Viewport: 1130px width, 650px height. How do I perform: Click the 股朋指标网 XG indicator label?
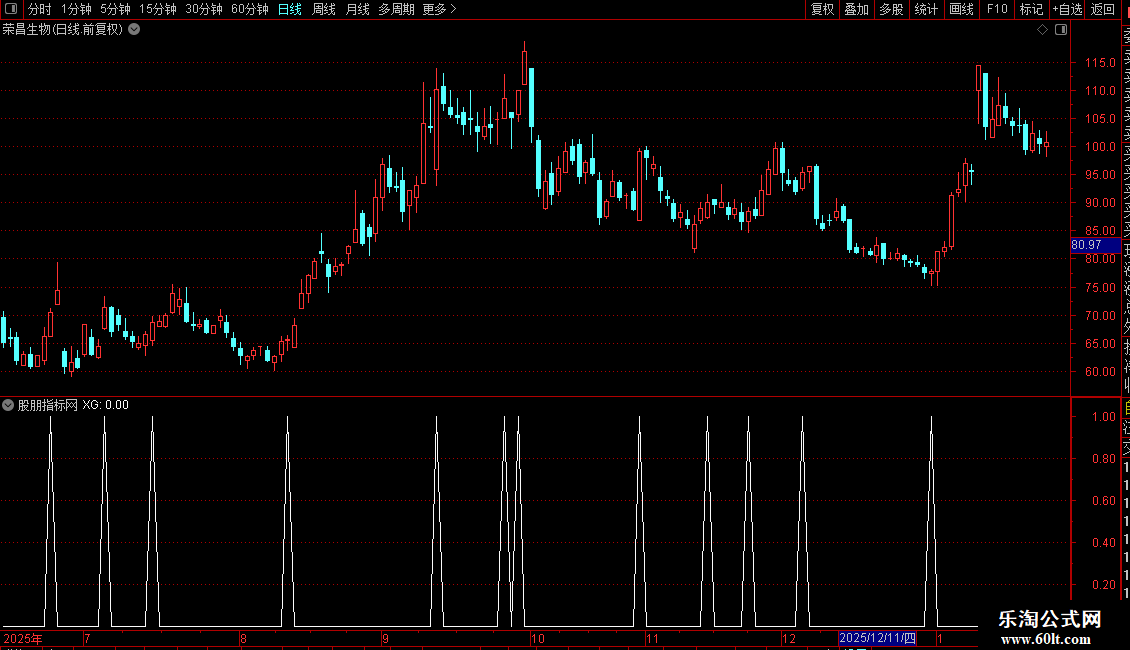73,405
